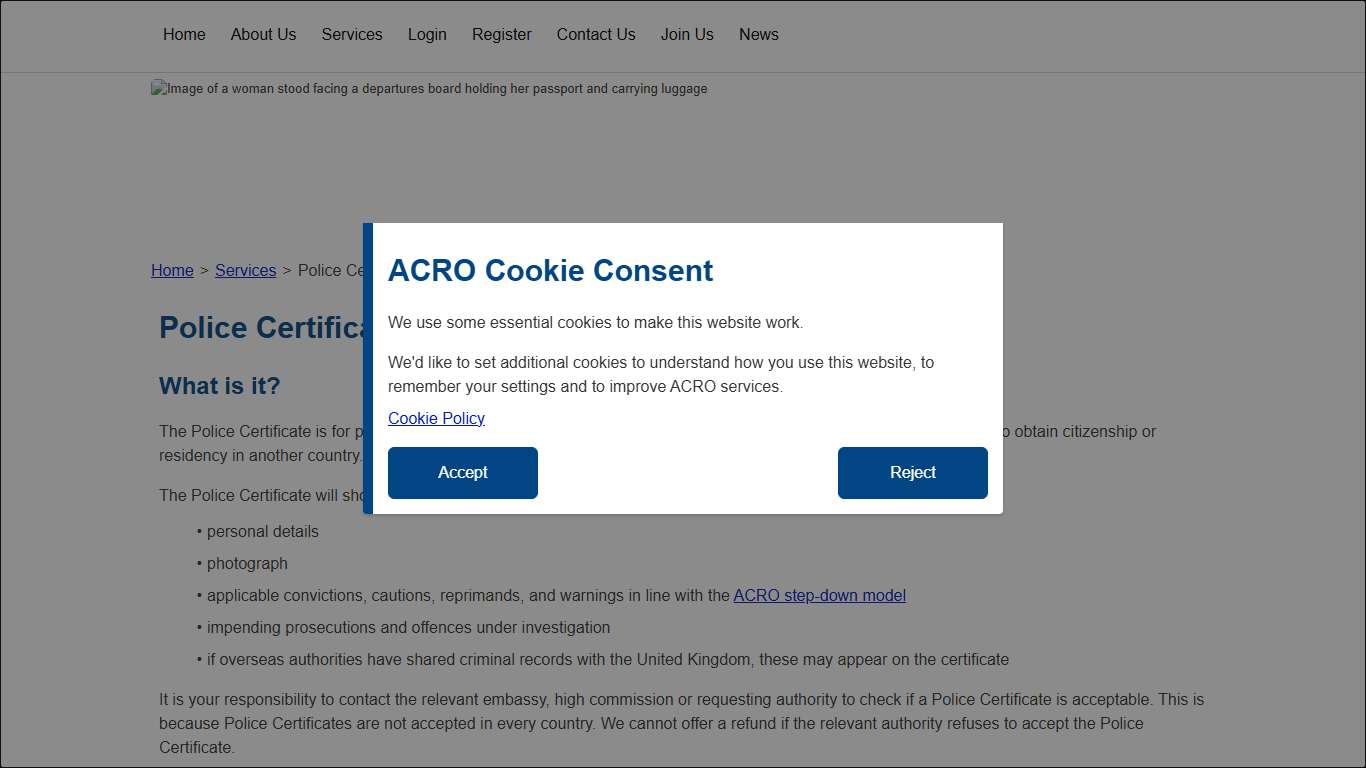The width and height of the screenshot is (1366, 768).
Task: Click the impending prosecutions bullet item
Action: [x=408, y=627]
